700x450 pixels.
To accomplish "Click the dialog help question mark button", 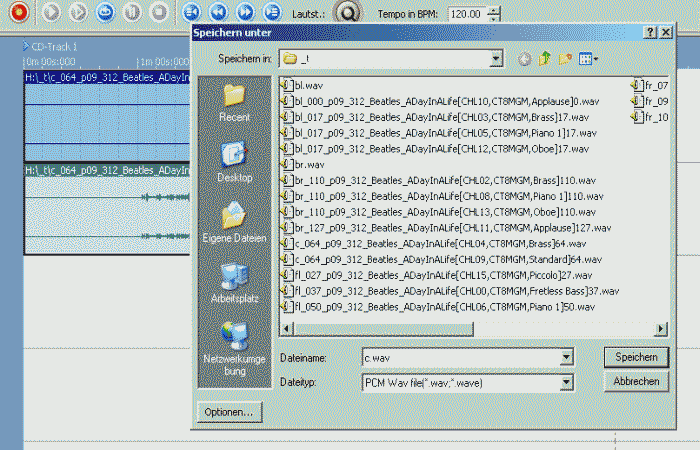I will (x=651, y=33).
